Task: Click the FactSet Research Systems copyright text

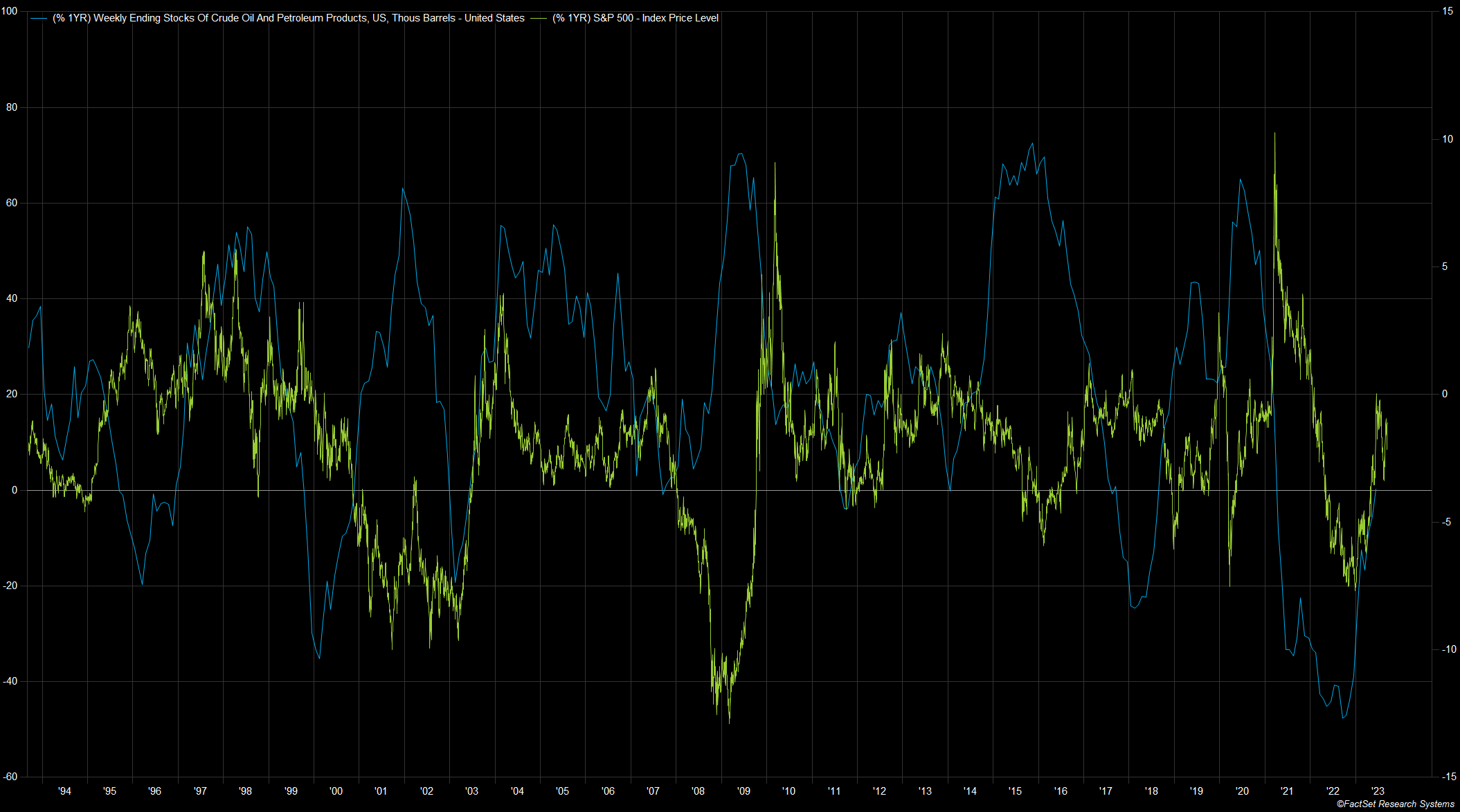Action: tap(1395, 804)
